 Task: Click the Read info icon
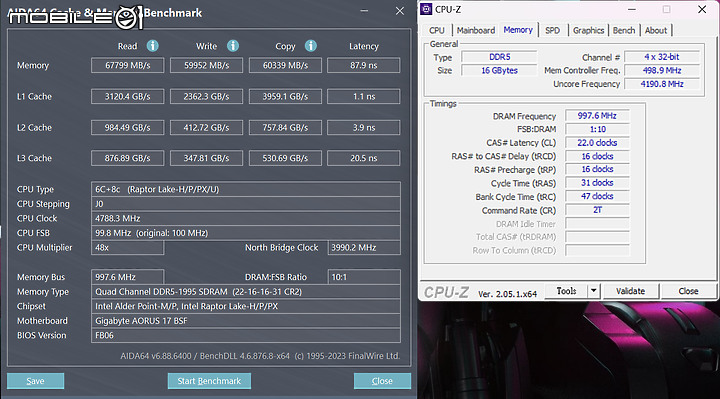click(152, 46)
